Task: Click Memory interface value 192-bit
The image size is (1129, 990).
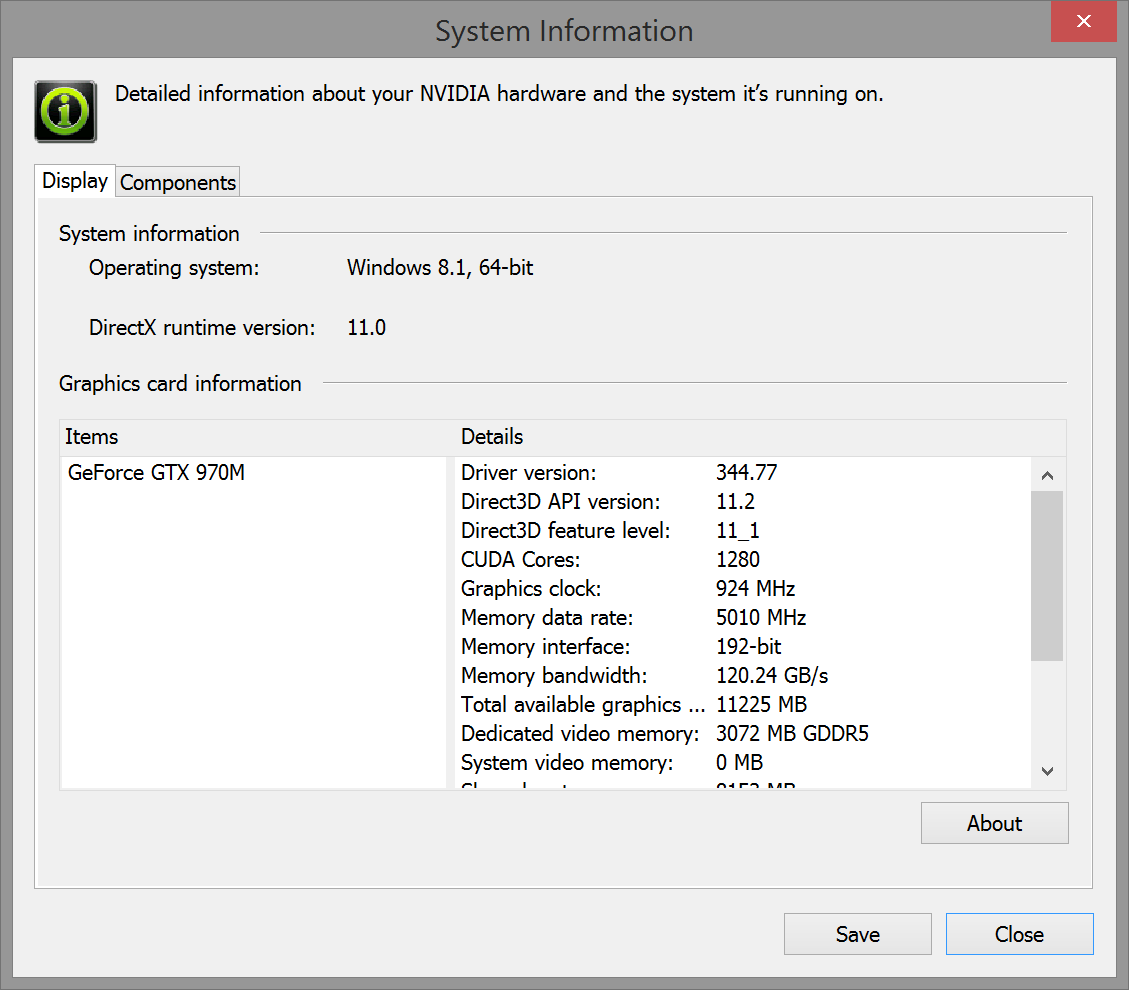Action: pos(748,647)
